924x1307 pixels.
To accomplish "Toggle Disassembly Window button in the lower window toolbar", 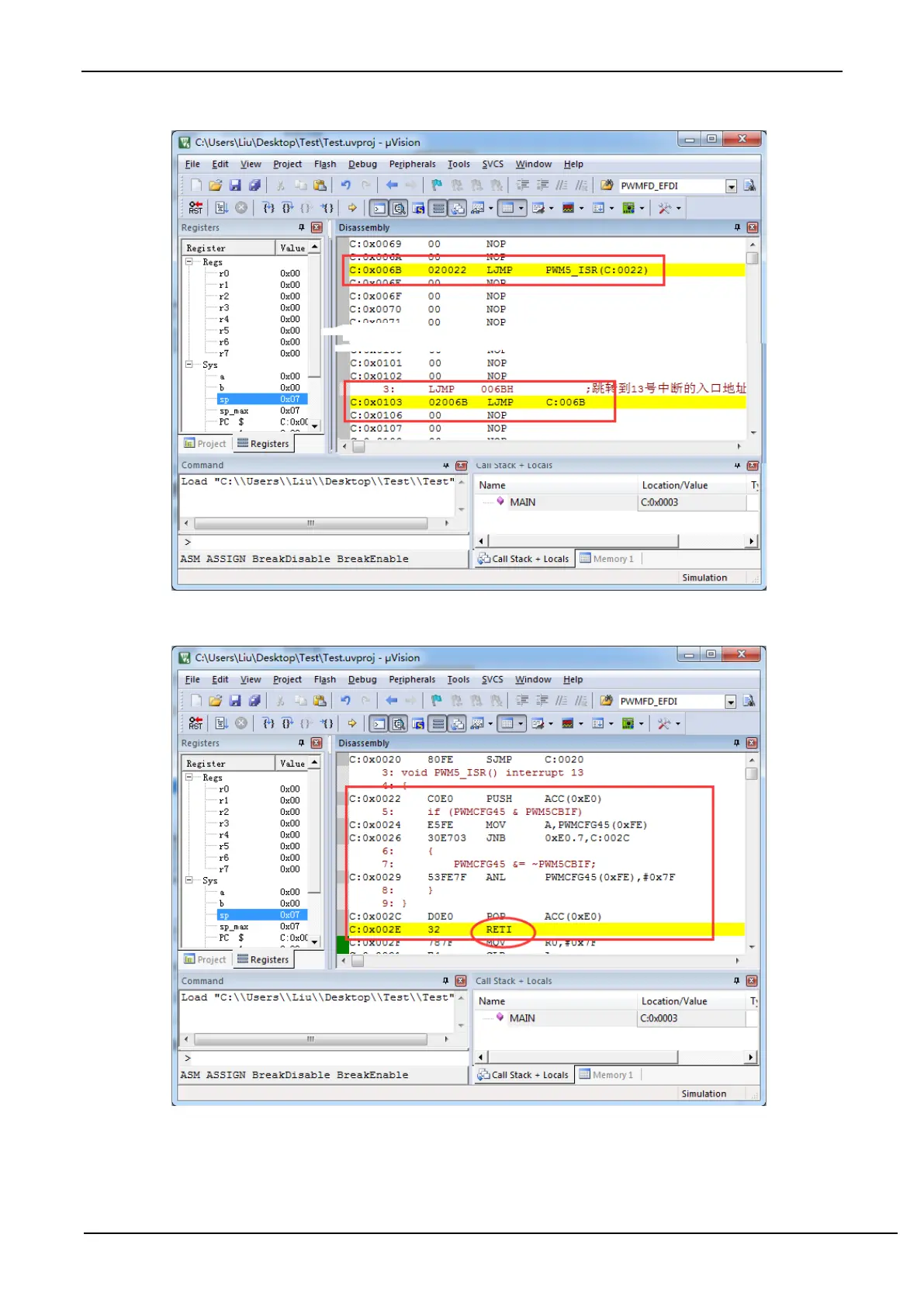I will point(399,723).
